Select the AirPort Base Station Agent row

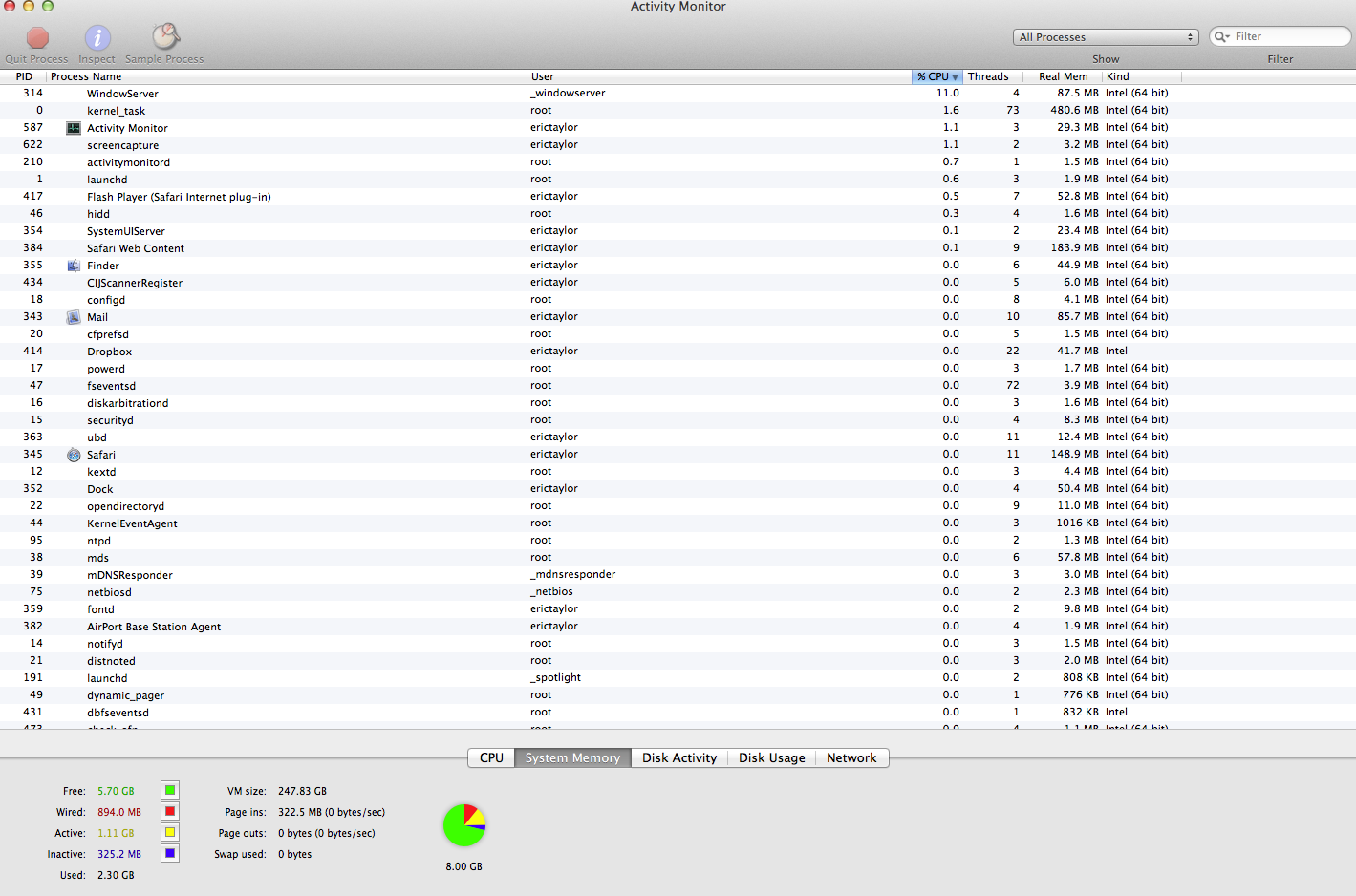[x=678, y=627]
